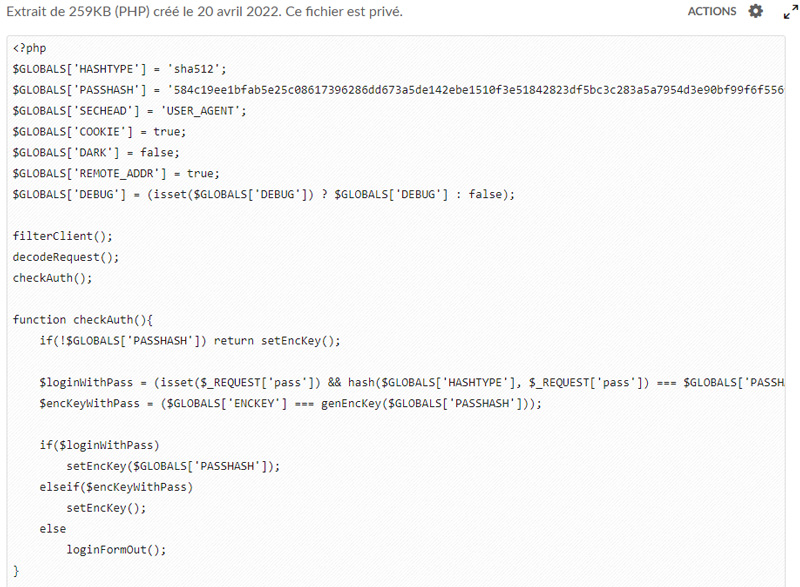Click the ACTIONS label
Screen dimensions: 800x587
712,11
